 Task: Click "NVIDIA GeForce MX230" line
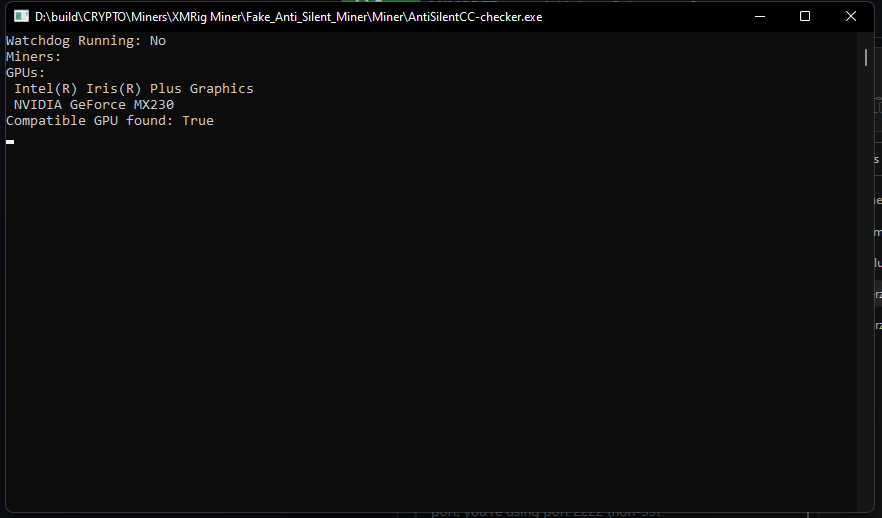pyautogui.click(x=94, y=105)
